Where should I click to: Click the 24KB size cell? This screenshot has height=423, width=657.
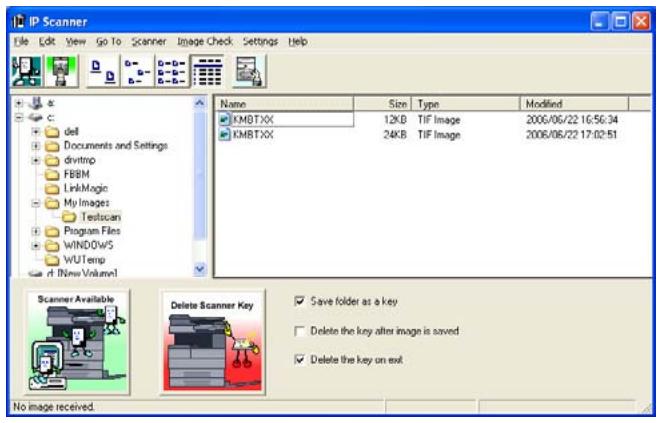(395, 135)
